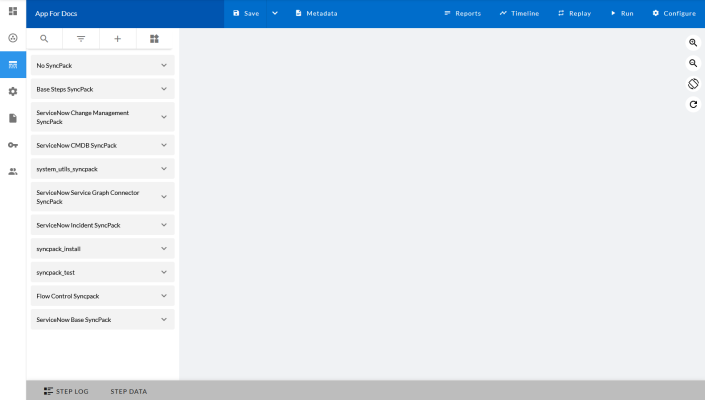
Task: Expand the Base Steps SyncPack group
Action: [164, 89]
